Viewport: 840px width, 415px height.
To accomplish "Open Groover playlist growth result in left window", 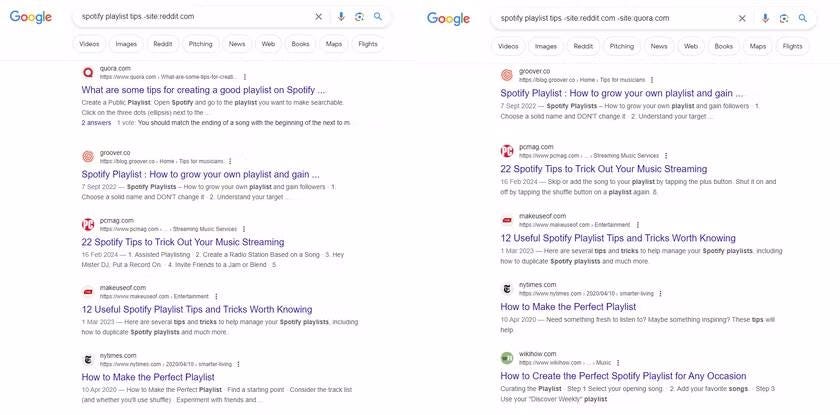I will pos(200,175).
